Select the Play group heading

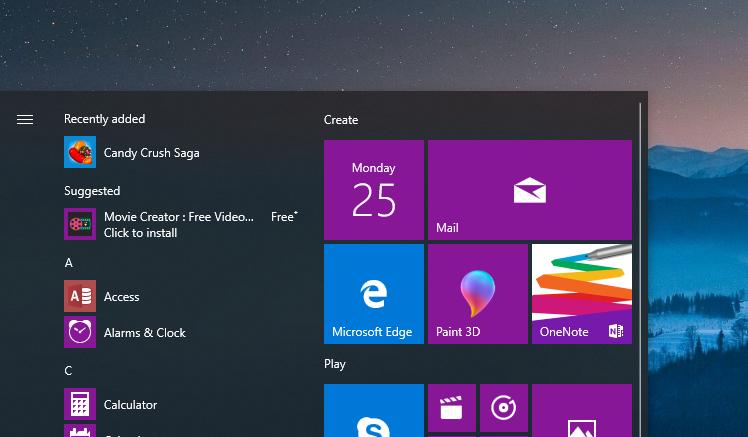[x=334, y=364]
